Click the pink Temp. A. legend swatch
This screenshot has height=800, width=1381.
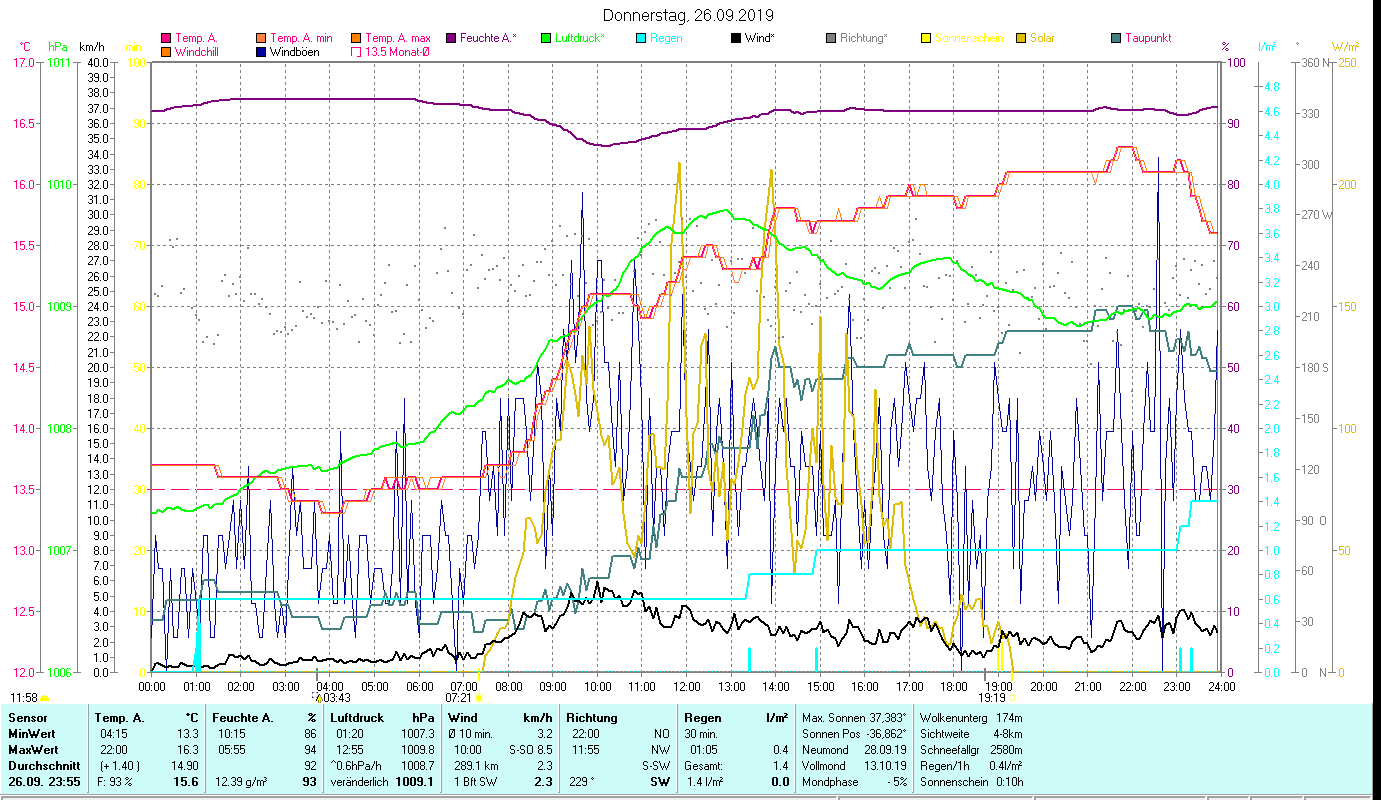[166, 38]
